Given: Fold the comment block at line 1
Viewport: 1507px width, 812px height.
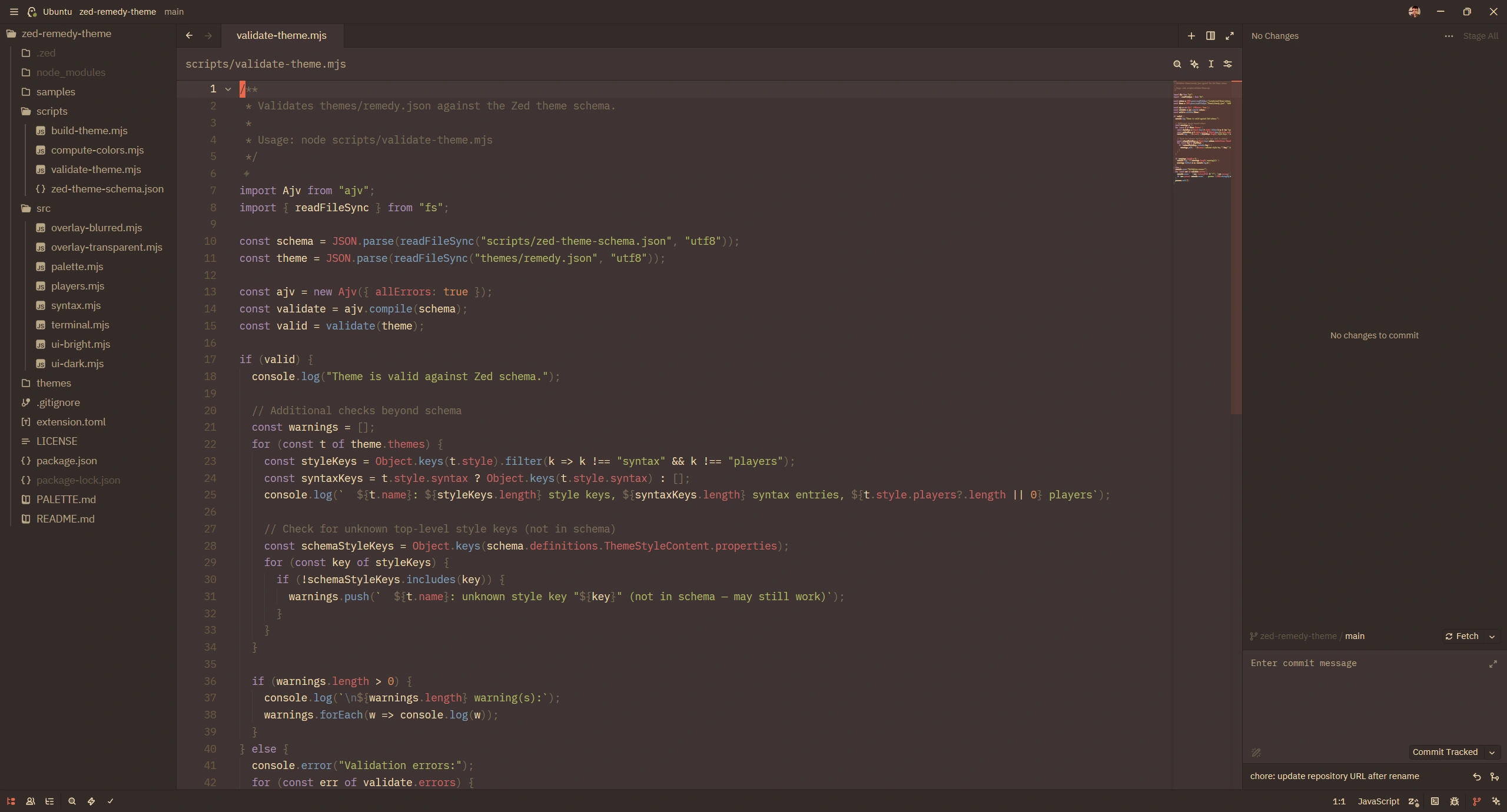Looking at the screenshot, I should point(228,89).
